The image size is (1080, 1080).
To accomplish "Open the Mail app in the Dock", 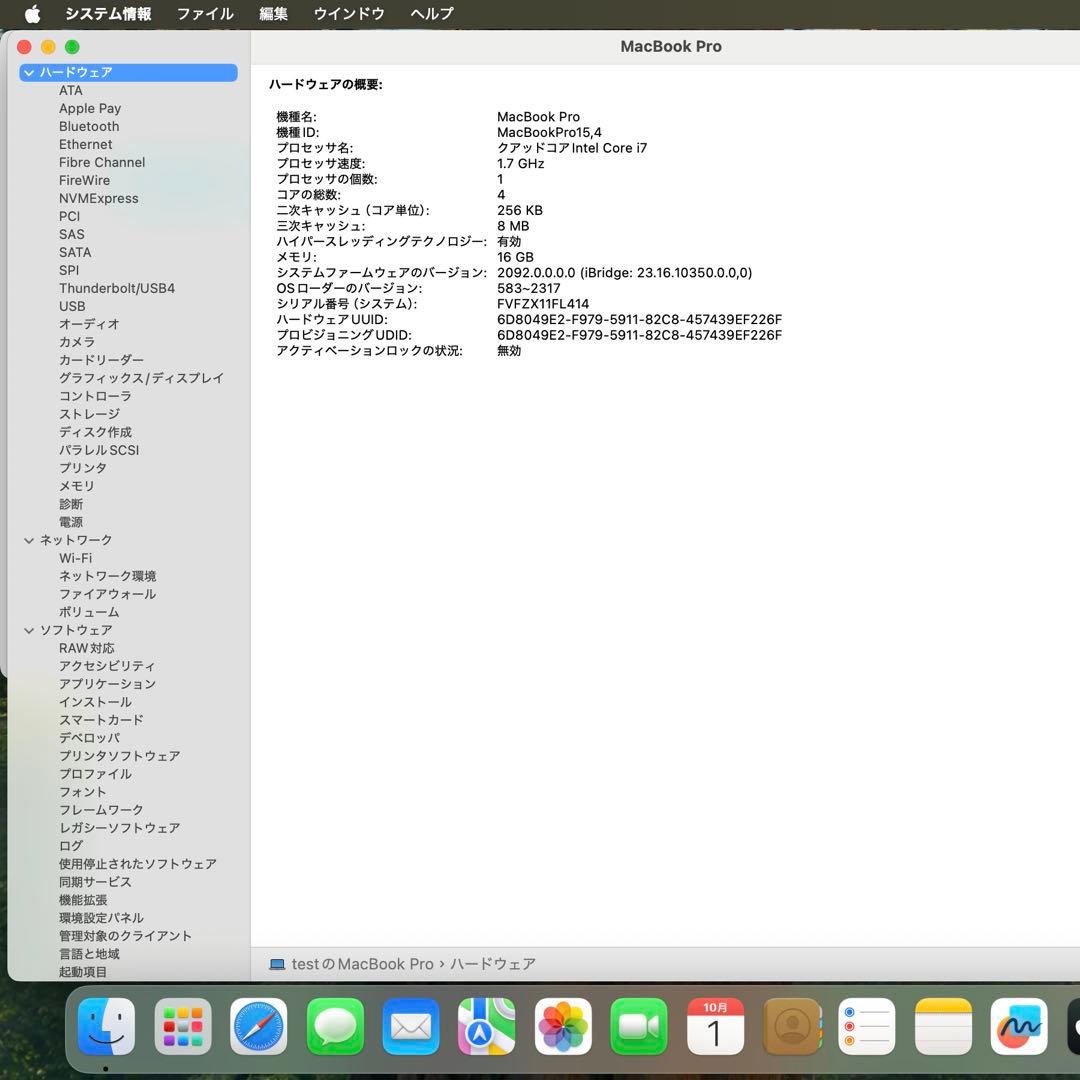I will [x=410, y=1026].
